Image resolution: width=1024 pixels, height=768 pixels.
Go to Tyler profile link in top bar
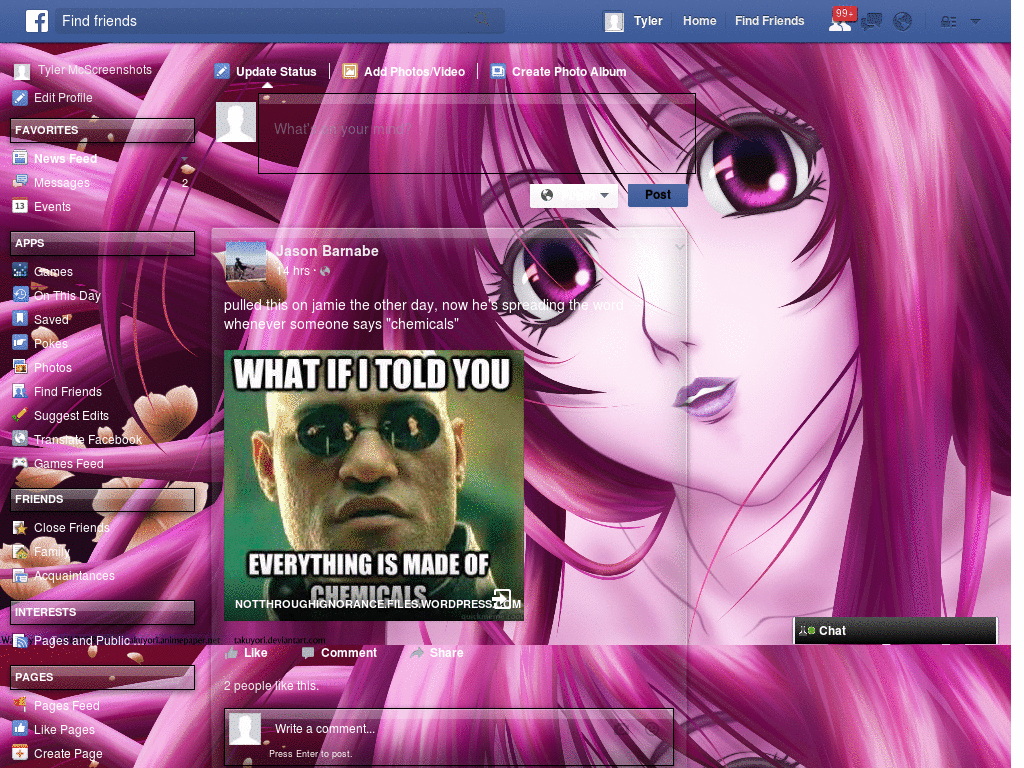pyautogui.click(x=648, y=21)
